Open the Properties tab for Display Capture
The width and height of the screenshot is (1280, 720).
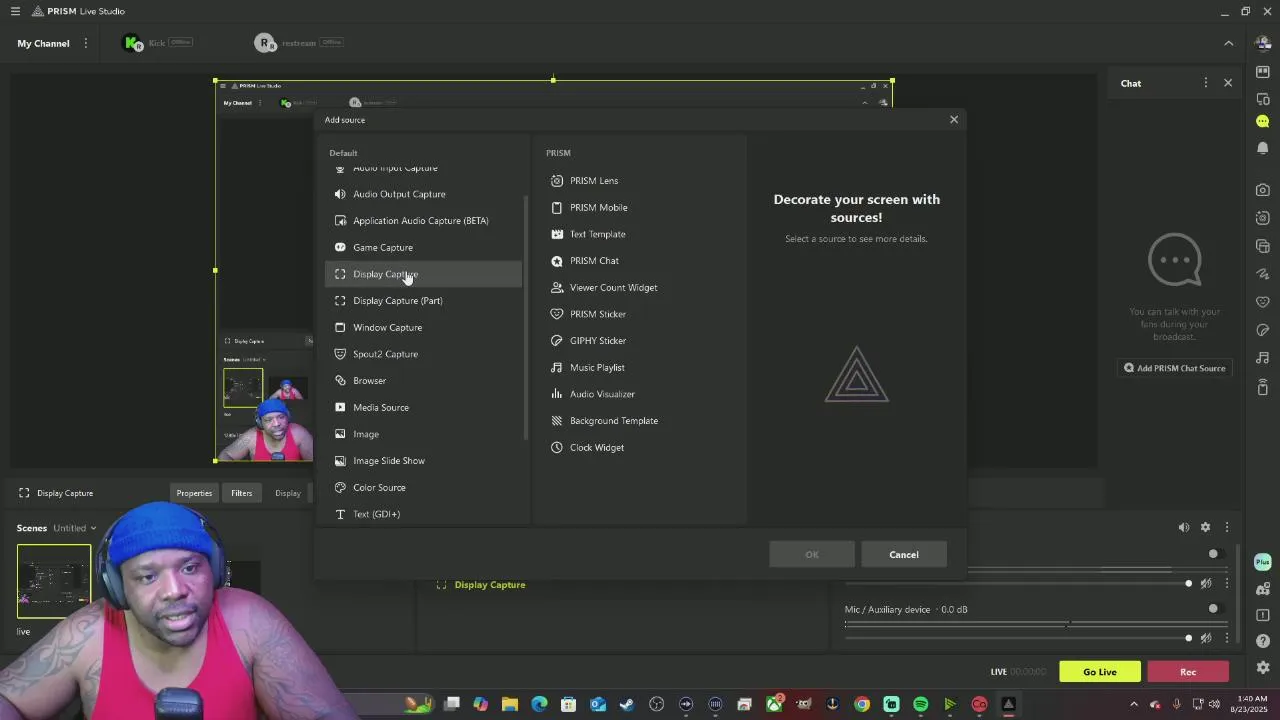(194, 493)
